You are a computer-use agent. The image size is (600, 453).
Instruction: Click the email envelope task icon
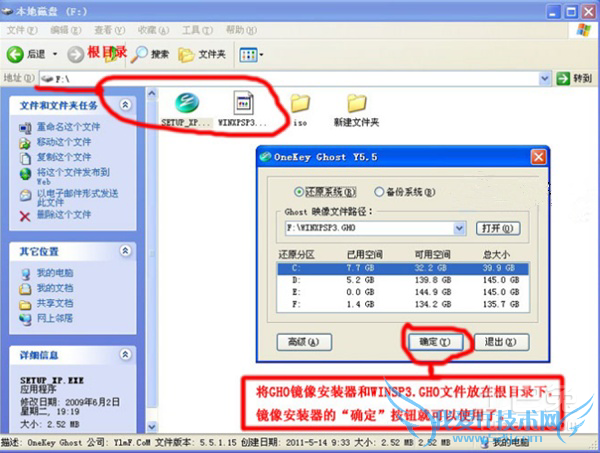(25, 196)
